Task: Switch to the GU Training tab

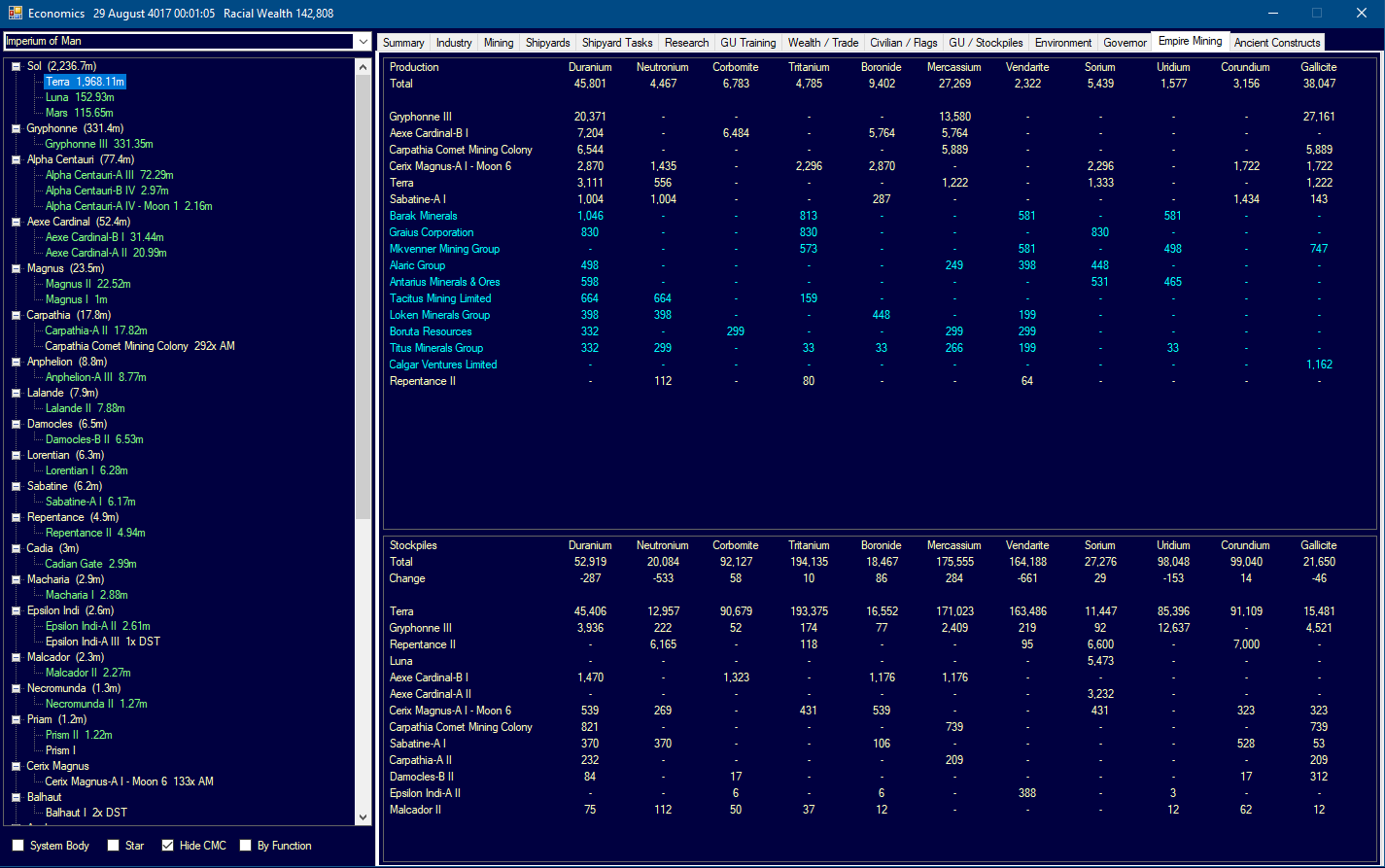Action: tap(747, 43)
